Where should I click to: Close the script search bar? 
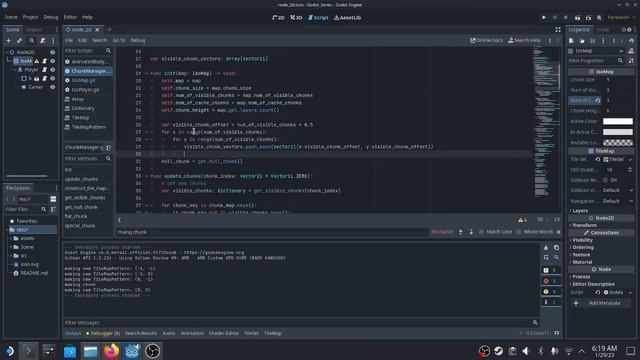click(558, 232)
